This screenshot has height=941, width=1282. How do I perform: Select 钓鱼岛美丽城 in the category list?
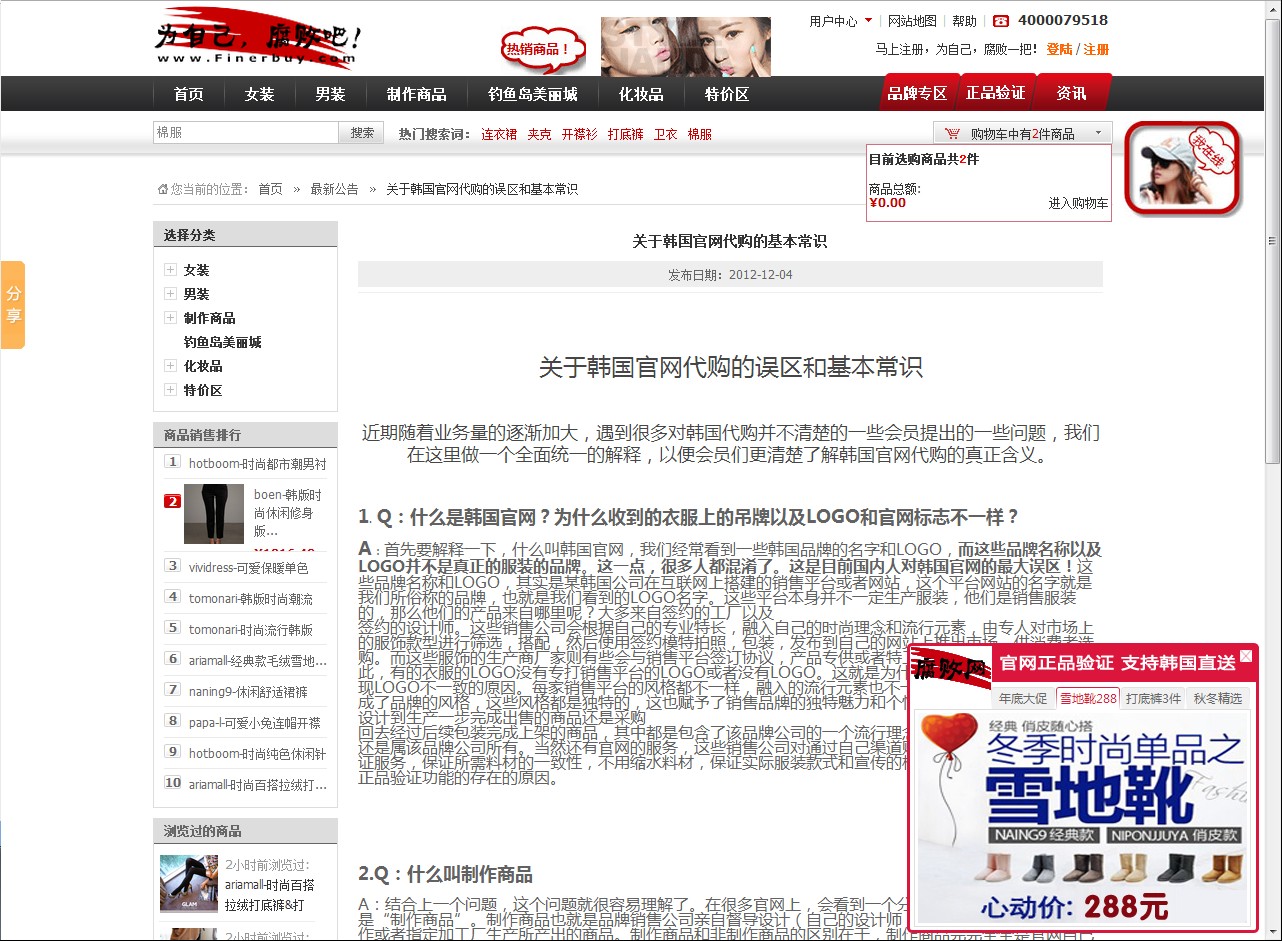click(x=222, y=342)
